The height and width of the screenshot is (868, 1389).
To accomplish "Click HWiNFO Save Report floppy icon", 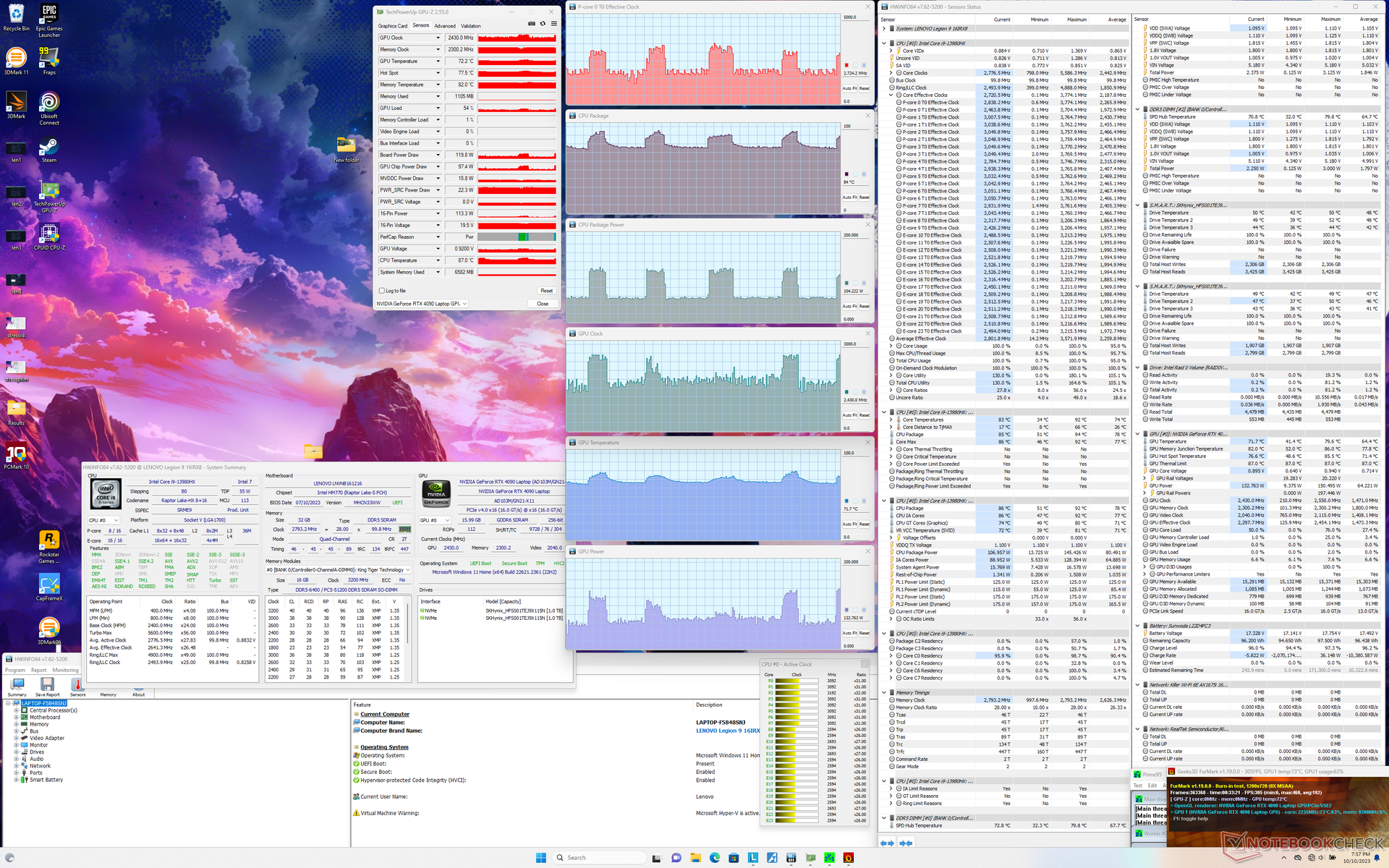I will [48, 686].
